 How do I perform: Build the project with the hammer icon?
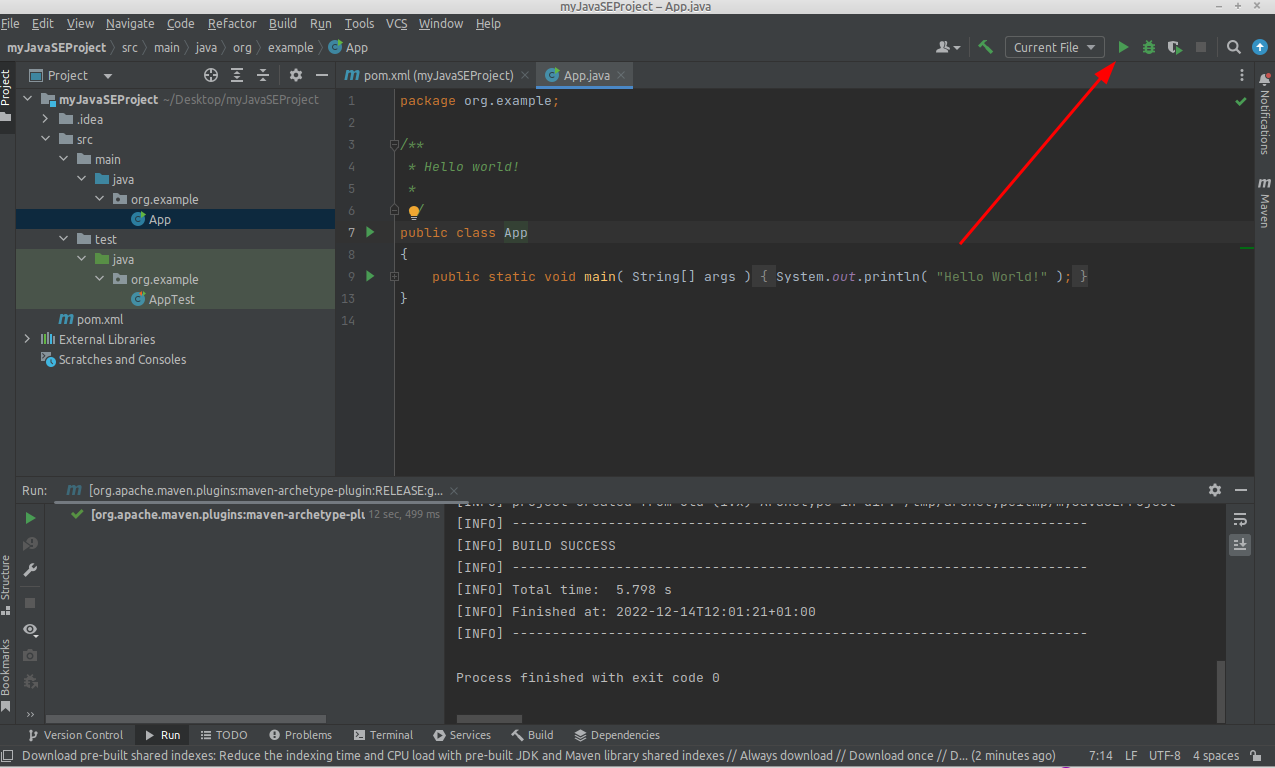[986, 47]
